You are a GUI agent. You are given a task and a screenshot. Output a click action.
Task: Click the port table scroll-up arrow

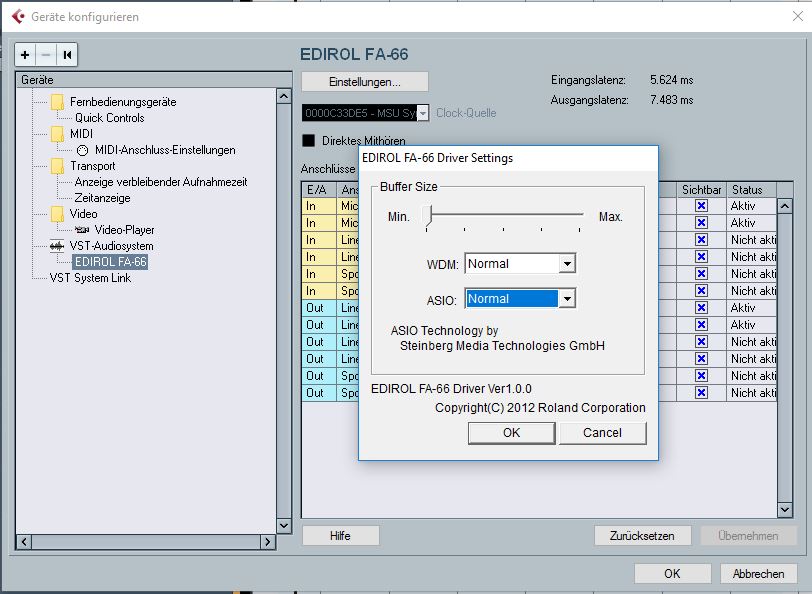point(785,206)
